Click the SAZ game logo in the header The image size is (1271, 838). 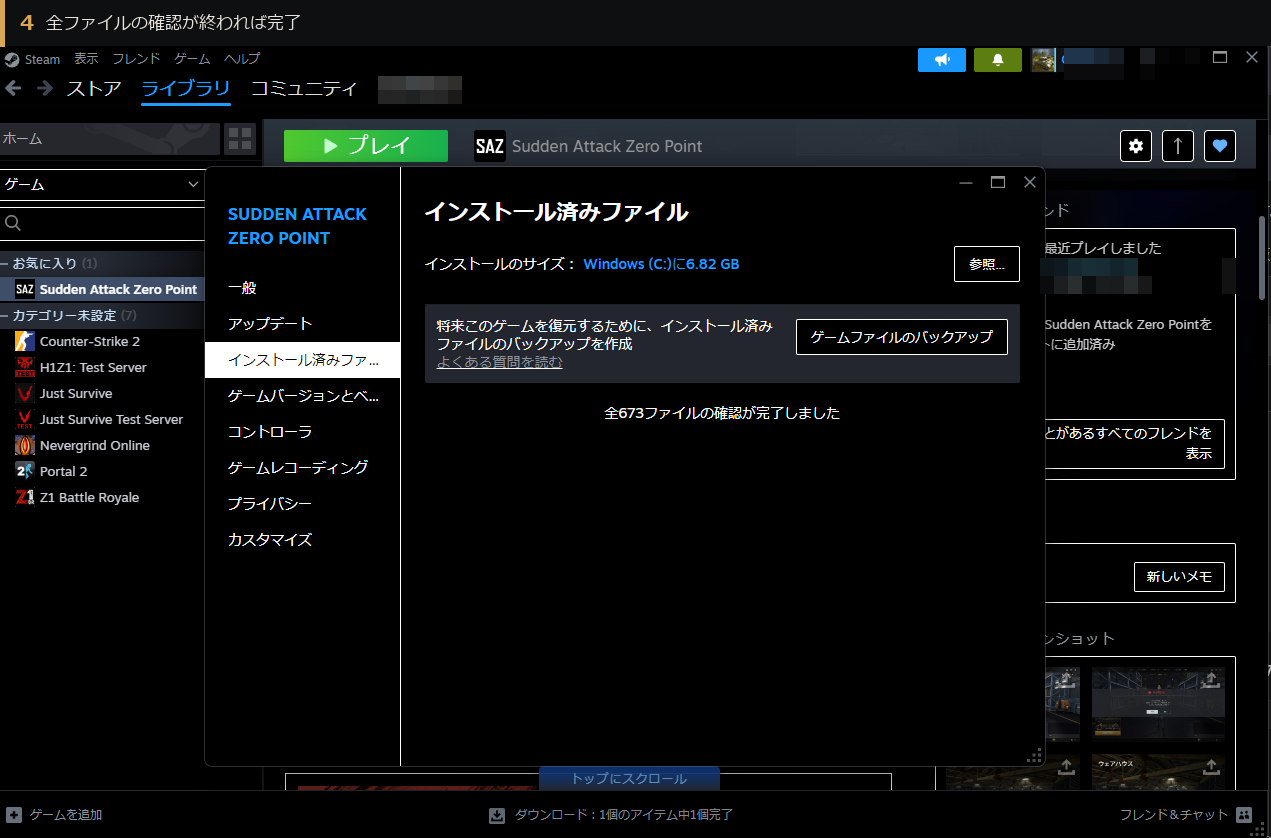pyautogui.click(x=490, y=146)
